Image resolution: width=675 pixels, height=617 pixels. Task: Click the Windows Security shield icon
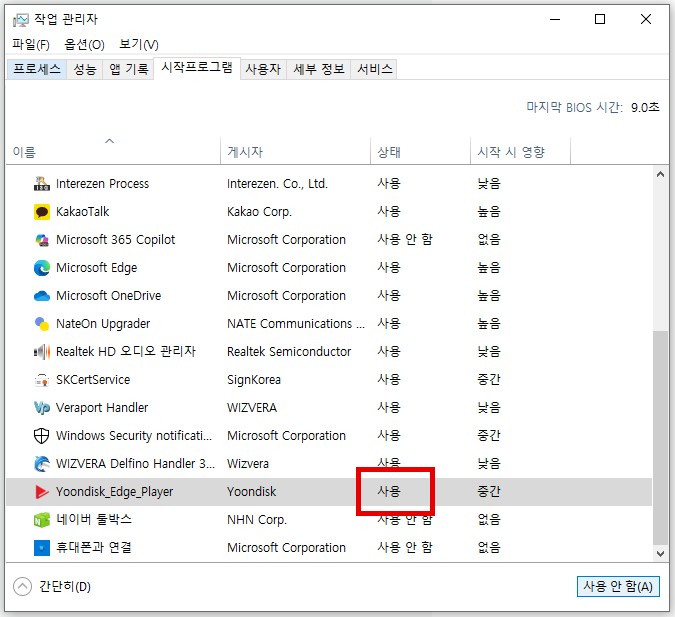click(x=42, y=436)
